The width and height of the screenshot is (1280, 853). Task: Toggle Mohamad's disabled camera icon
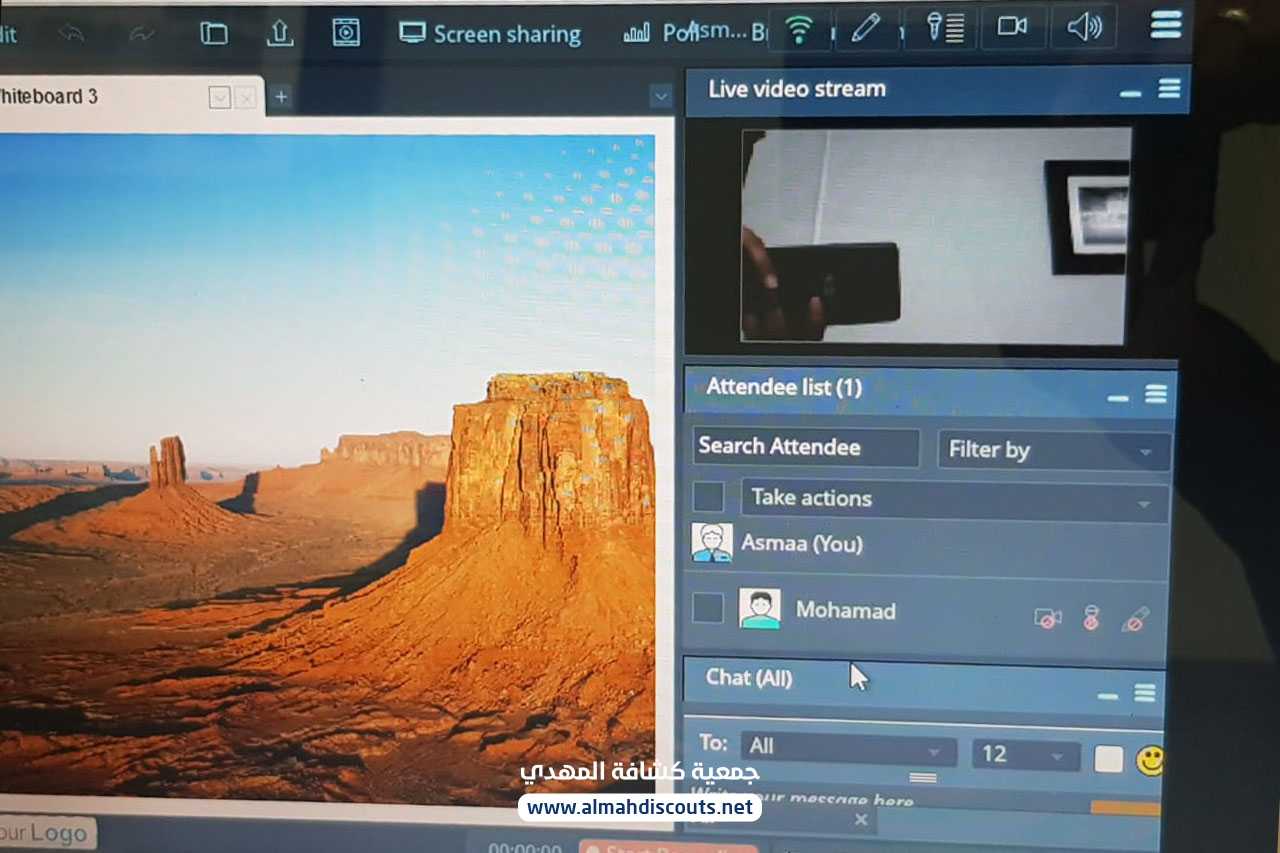1047,619
